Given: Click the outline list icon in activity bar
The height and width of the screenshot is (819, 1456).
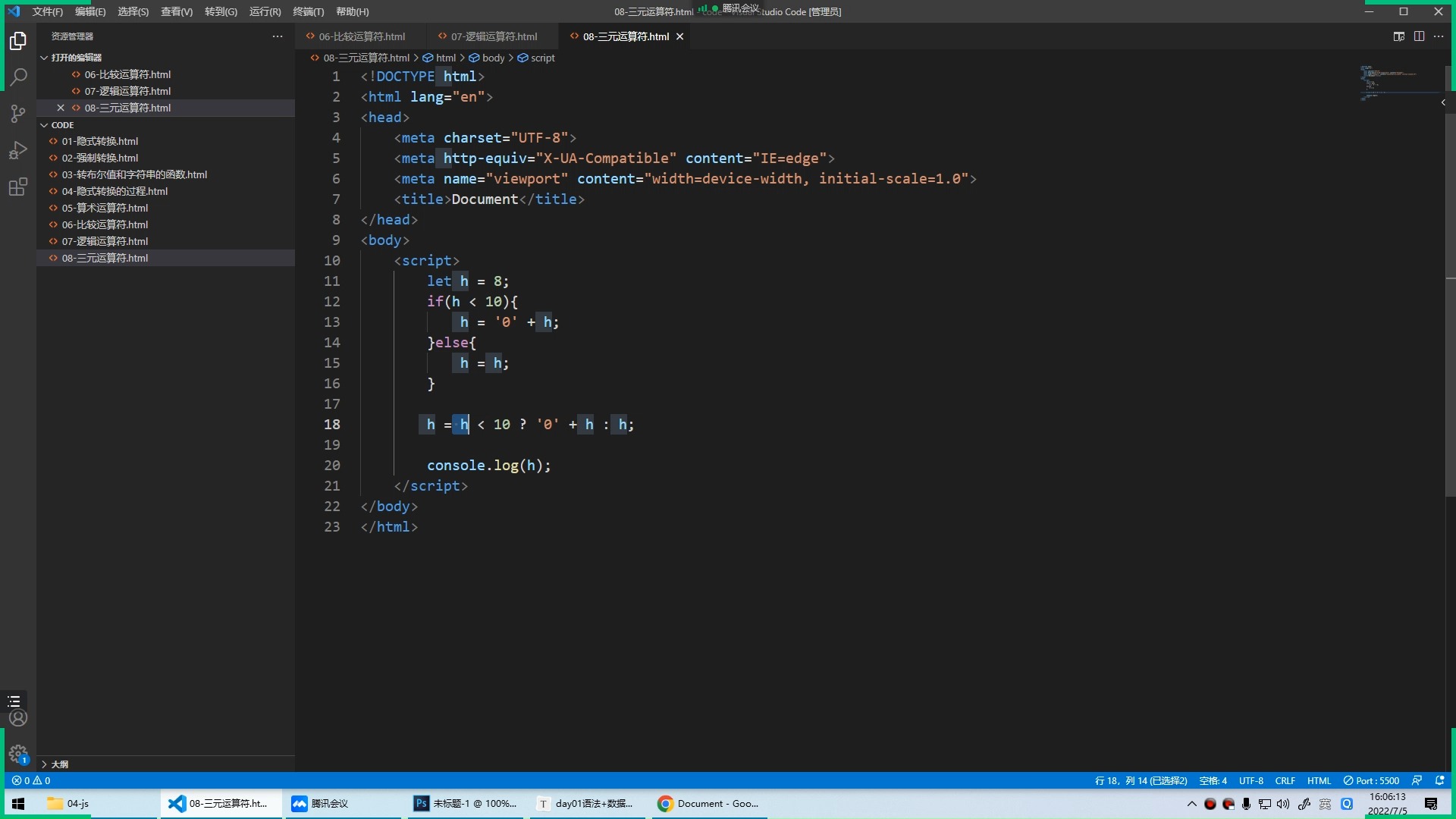Looking at the screenshot, I should (14, 701).
